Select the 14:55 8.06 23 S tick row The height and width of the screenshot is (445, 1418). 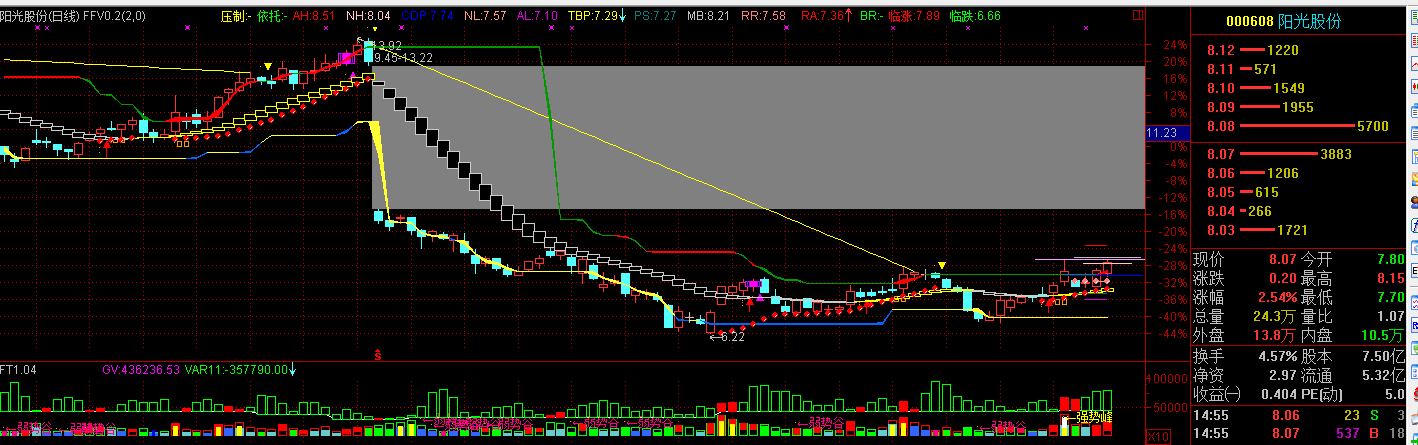[1299, 415]
